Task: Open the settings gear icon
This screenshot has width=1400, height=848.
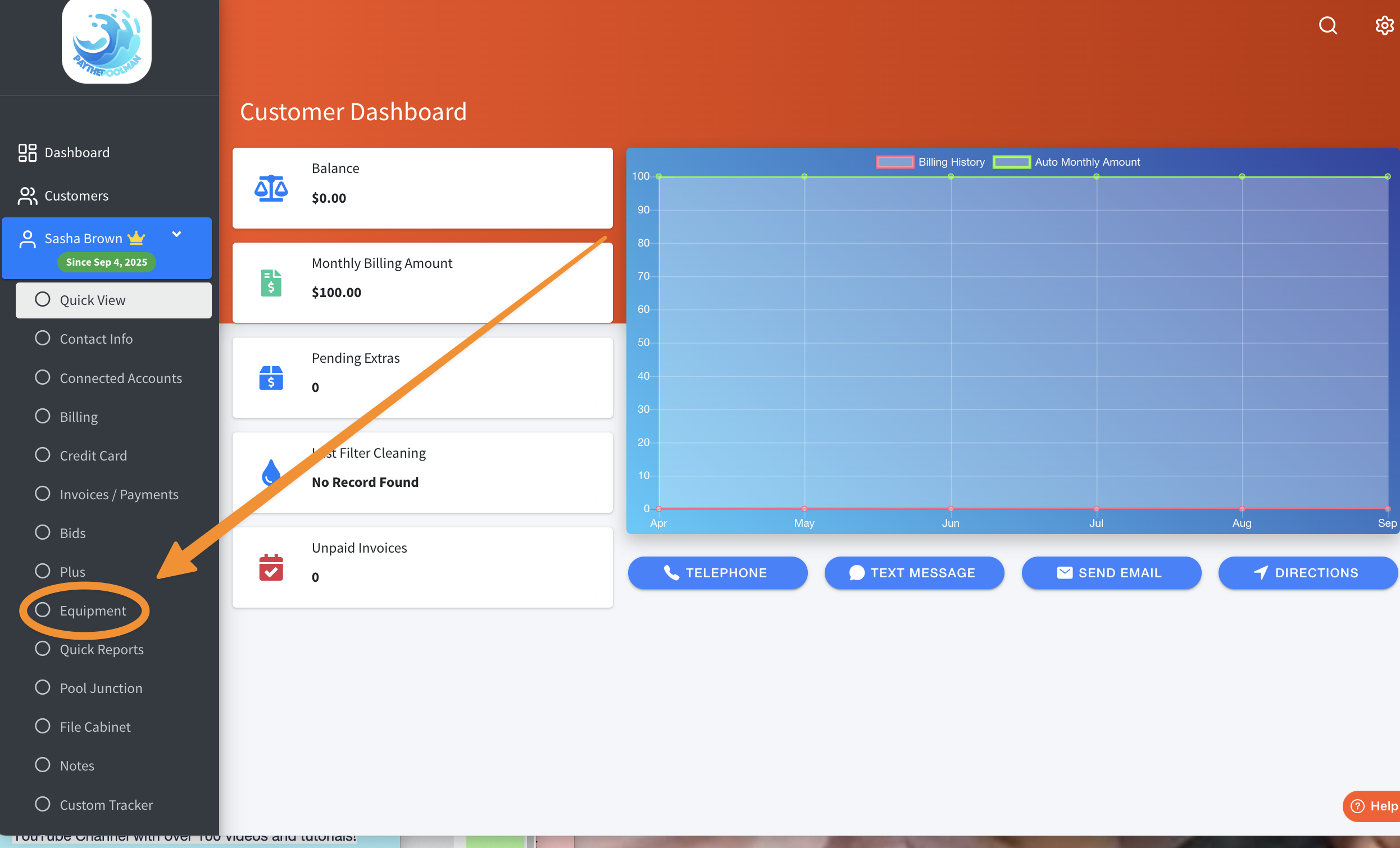Action: (x=1384, y=26)
